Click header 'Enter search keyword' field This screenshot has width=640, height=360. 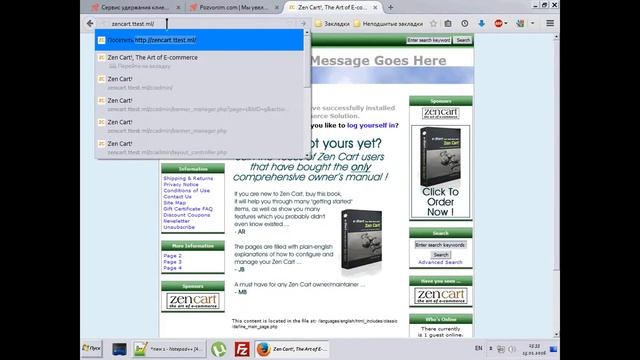pos(429,40)
